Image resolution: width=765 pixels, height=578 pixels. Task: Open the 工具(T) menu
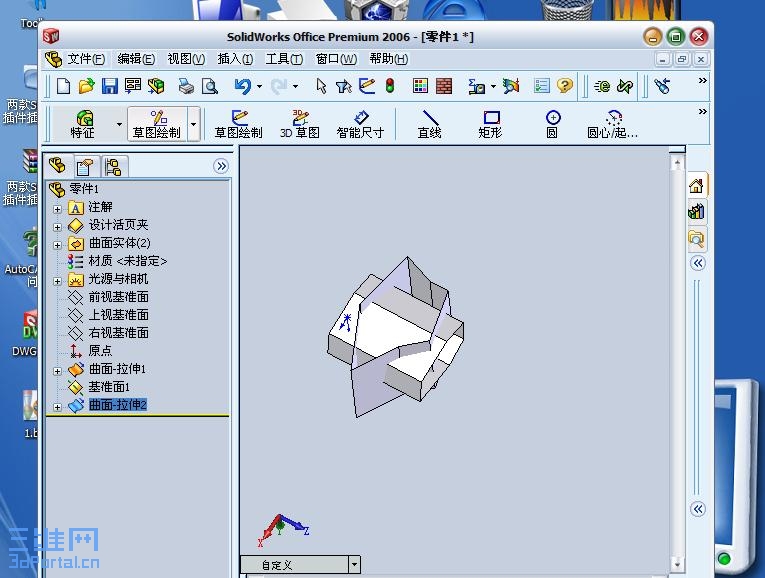tap(284, 59)
